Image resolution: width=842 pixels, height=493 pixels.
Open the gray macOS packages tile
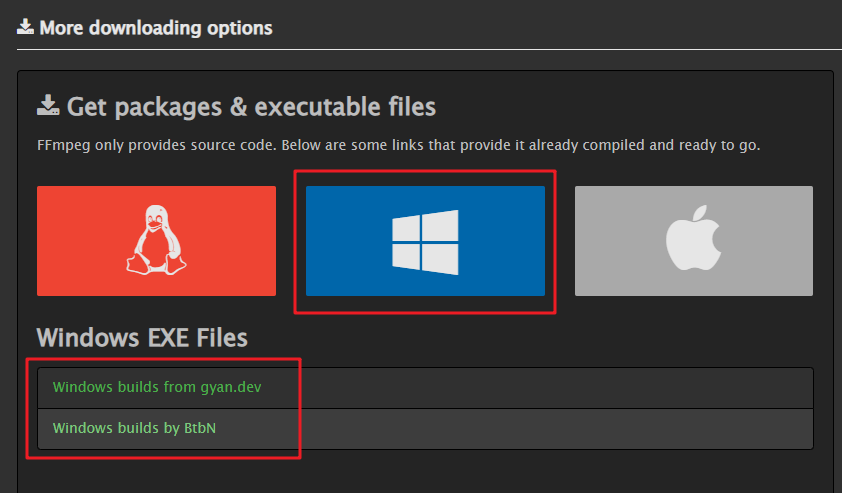[694, 241]
